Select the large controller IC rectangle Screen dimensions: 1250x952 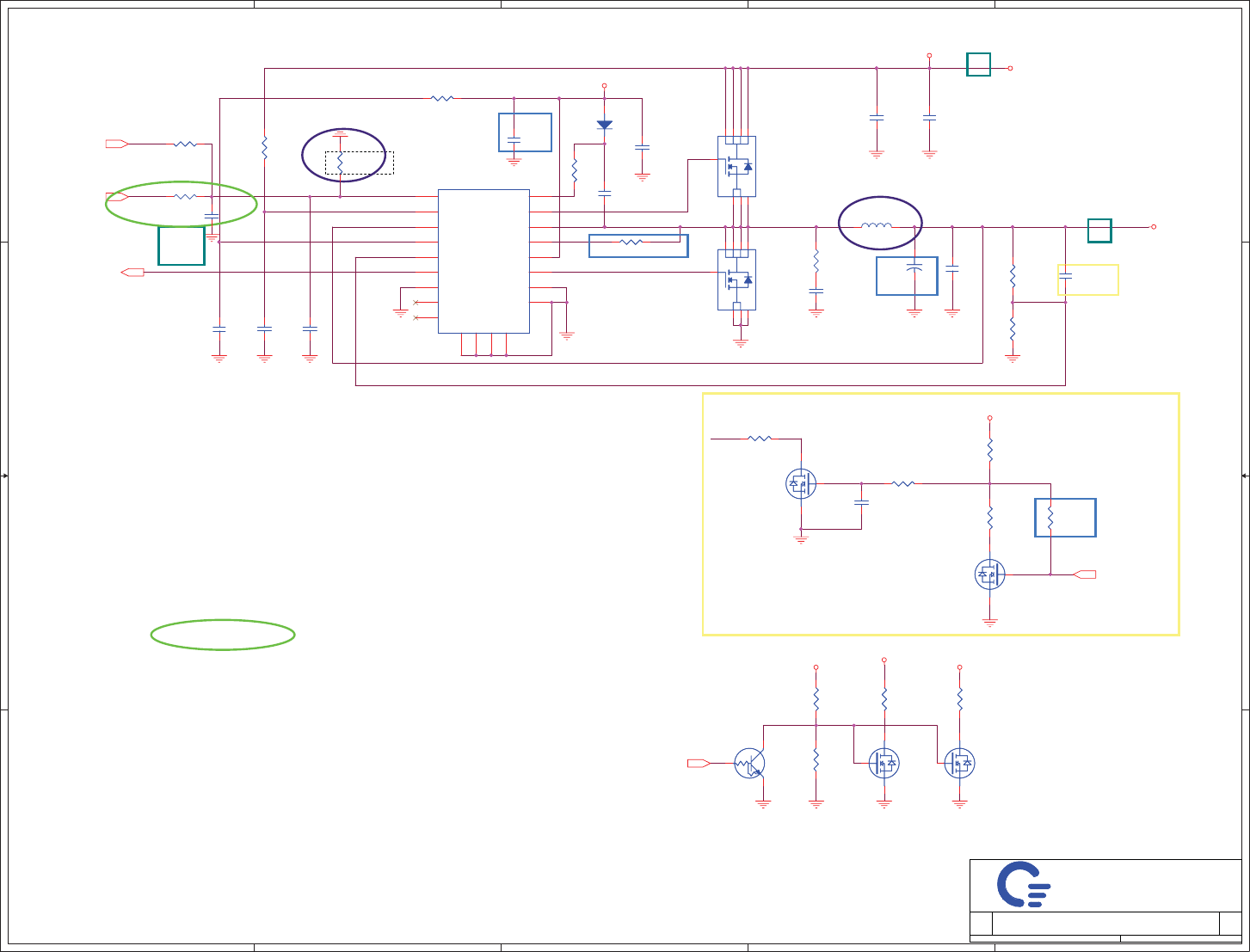tap(483, 261)
